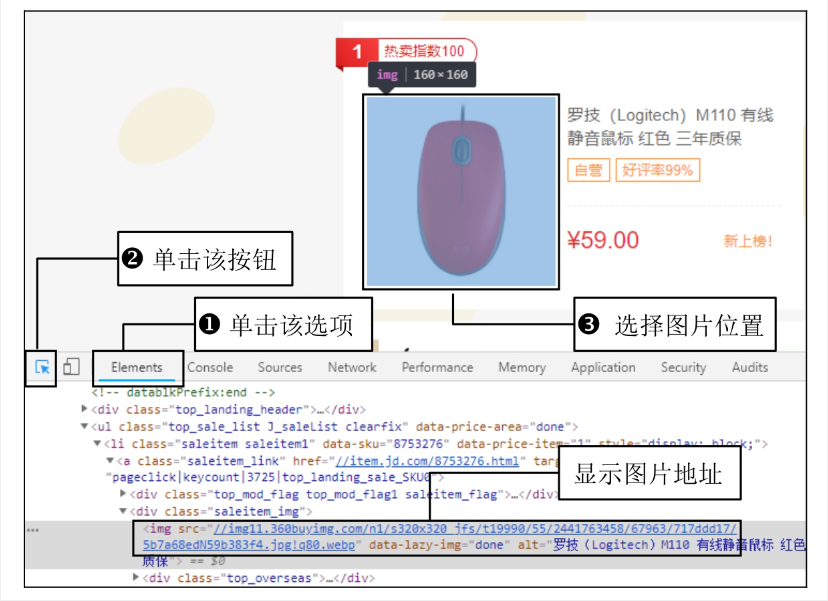Viewport: 828px width, 601px height.
Task: Select the data-lazy-img="done" attribute
Action: [439, 545]
